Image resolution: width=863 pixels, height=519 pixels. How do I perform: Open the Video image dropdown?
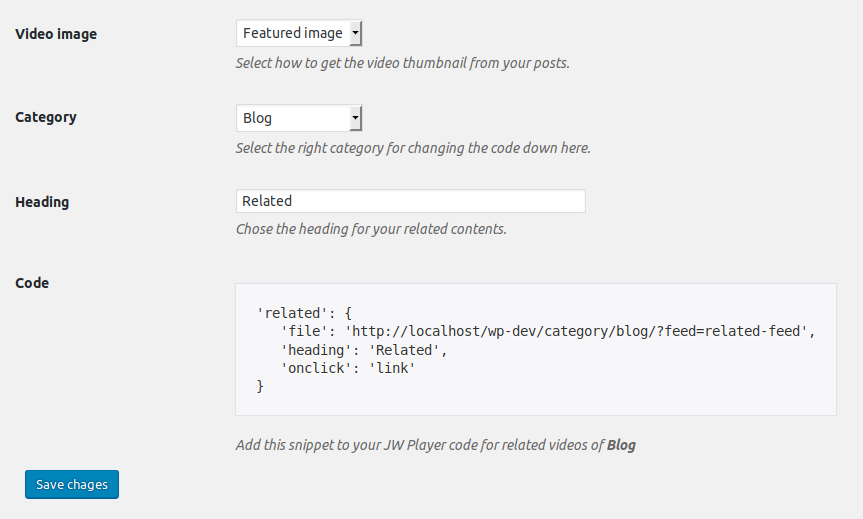coord(299,33)
